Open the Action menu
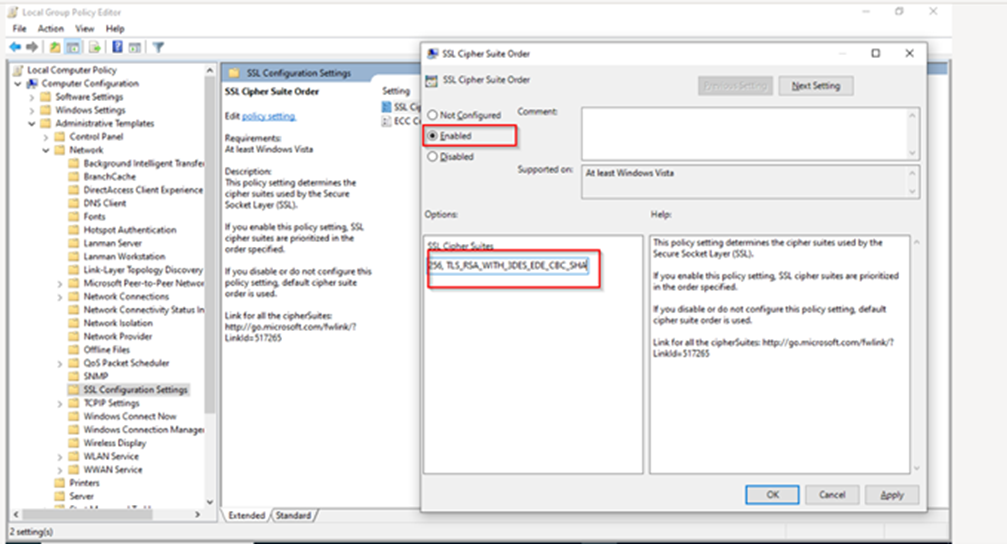 pos(50,29)
